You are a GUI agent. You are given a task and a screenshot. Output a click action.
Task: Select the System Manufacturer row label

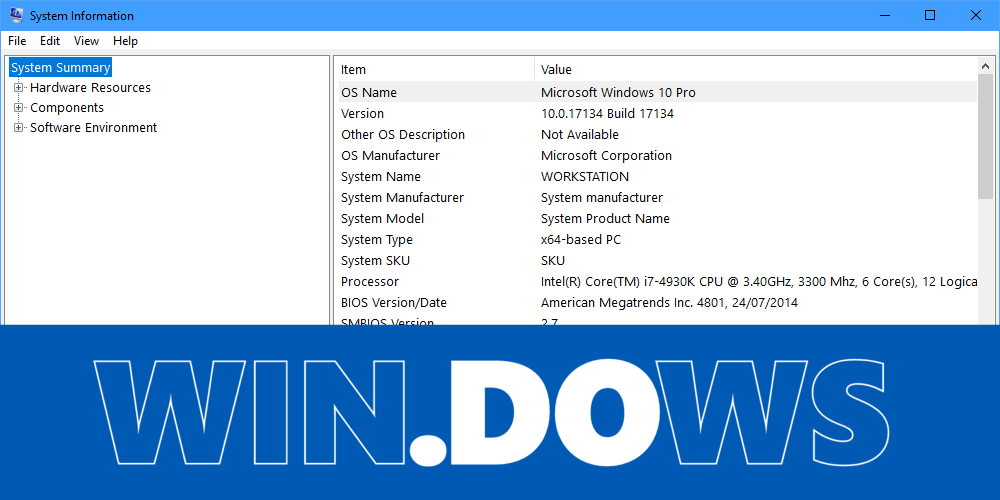(x=402, y=198)
